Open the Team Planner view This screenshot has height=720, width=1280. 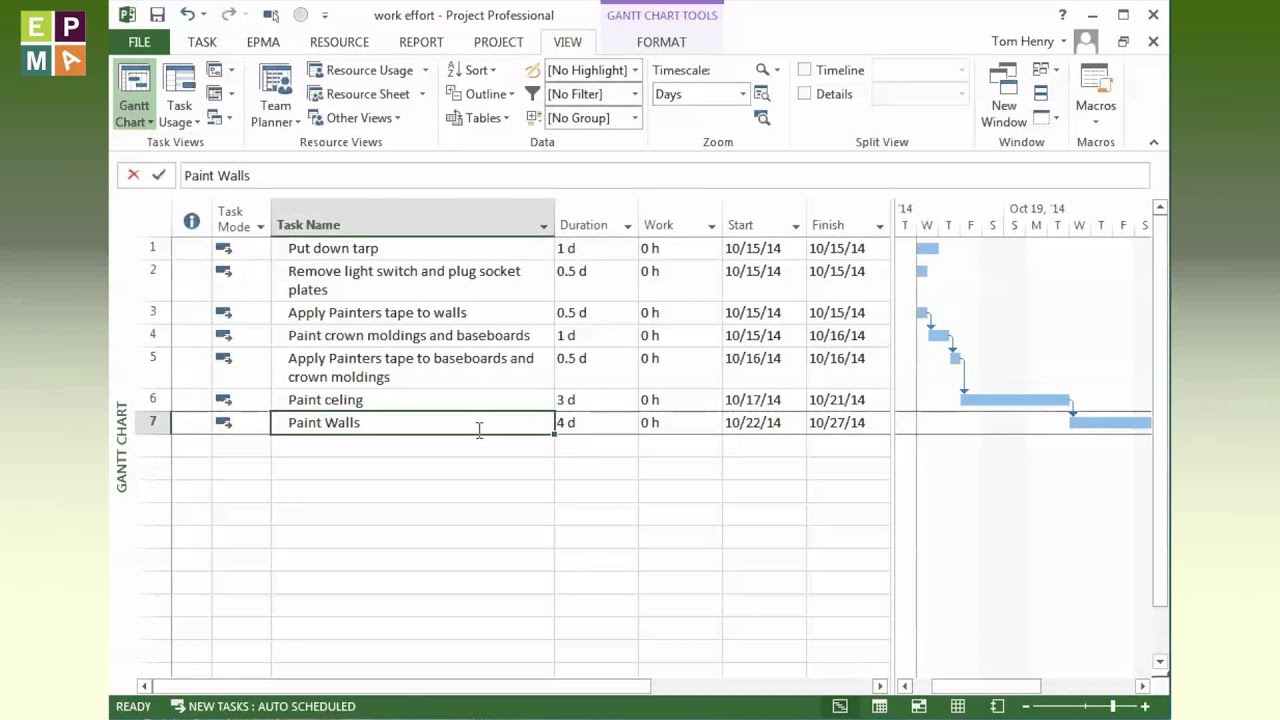coord(275,96)
